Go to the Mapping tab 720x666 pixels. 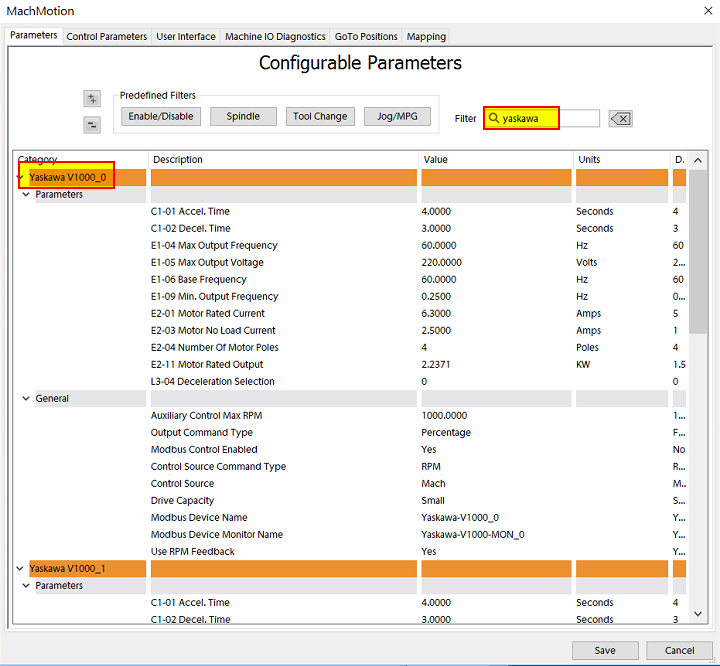pyautogui.click(x=426, y=36)
